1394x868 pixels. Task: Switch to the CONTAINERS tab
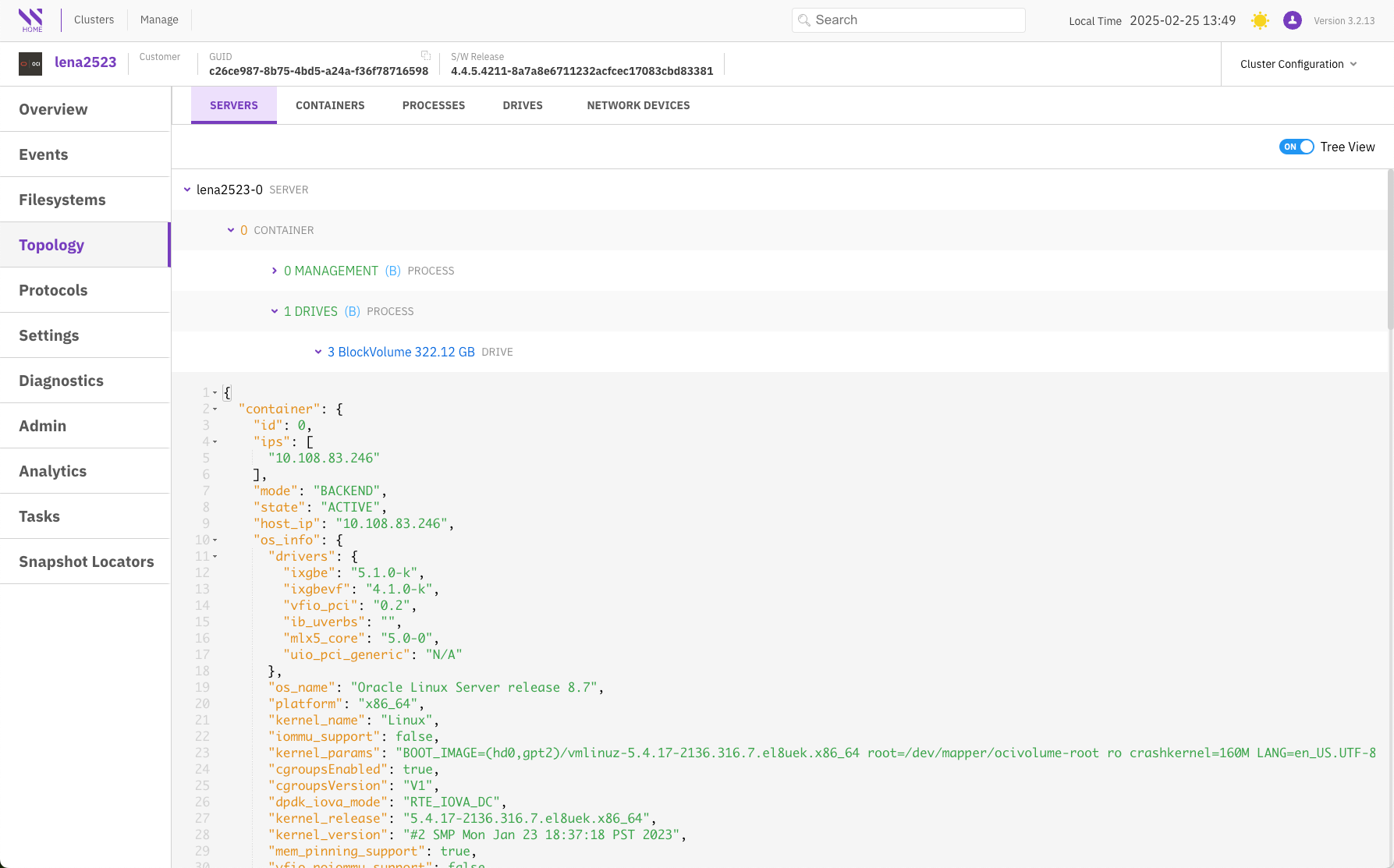(330, 105)
